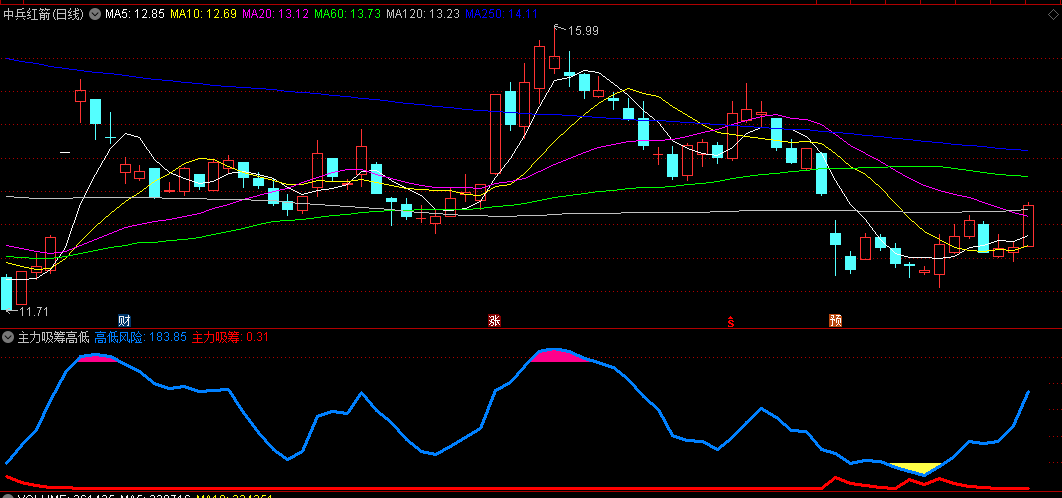
Task: Click the 财 financial event marker
Action: pyautogui.click(x=124, y=320)
